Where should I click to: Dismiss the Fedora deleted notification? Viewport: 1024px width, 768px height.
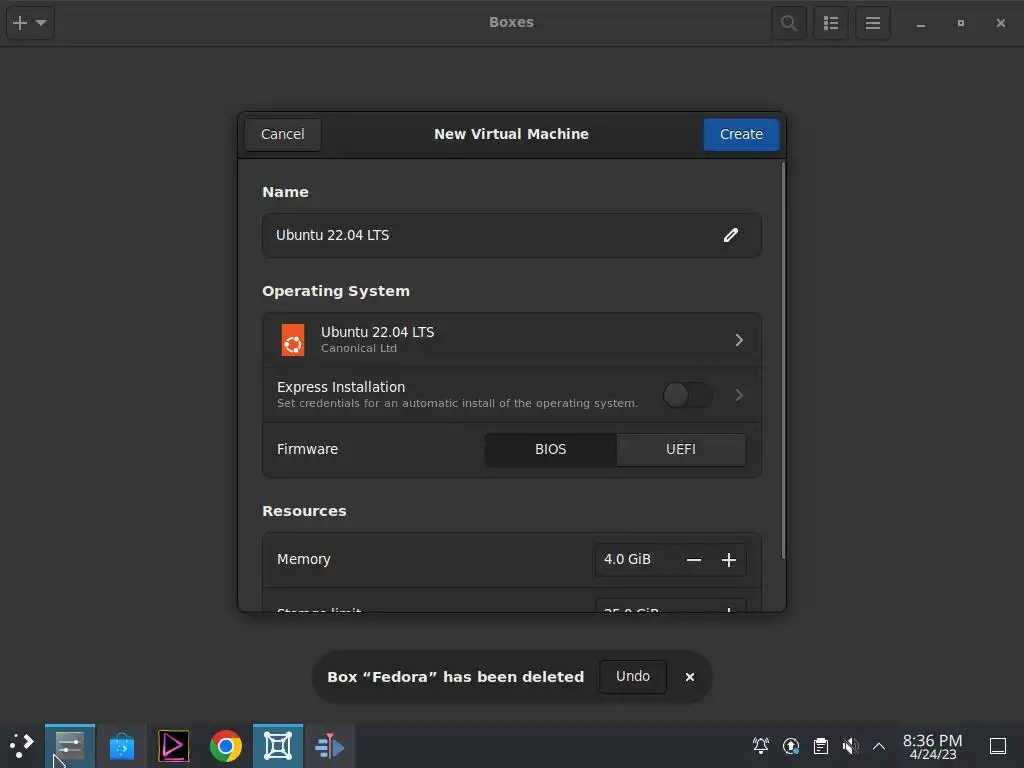(x=690, y=677)
